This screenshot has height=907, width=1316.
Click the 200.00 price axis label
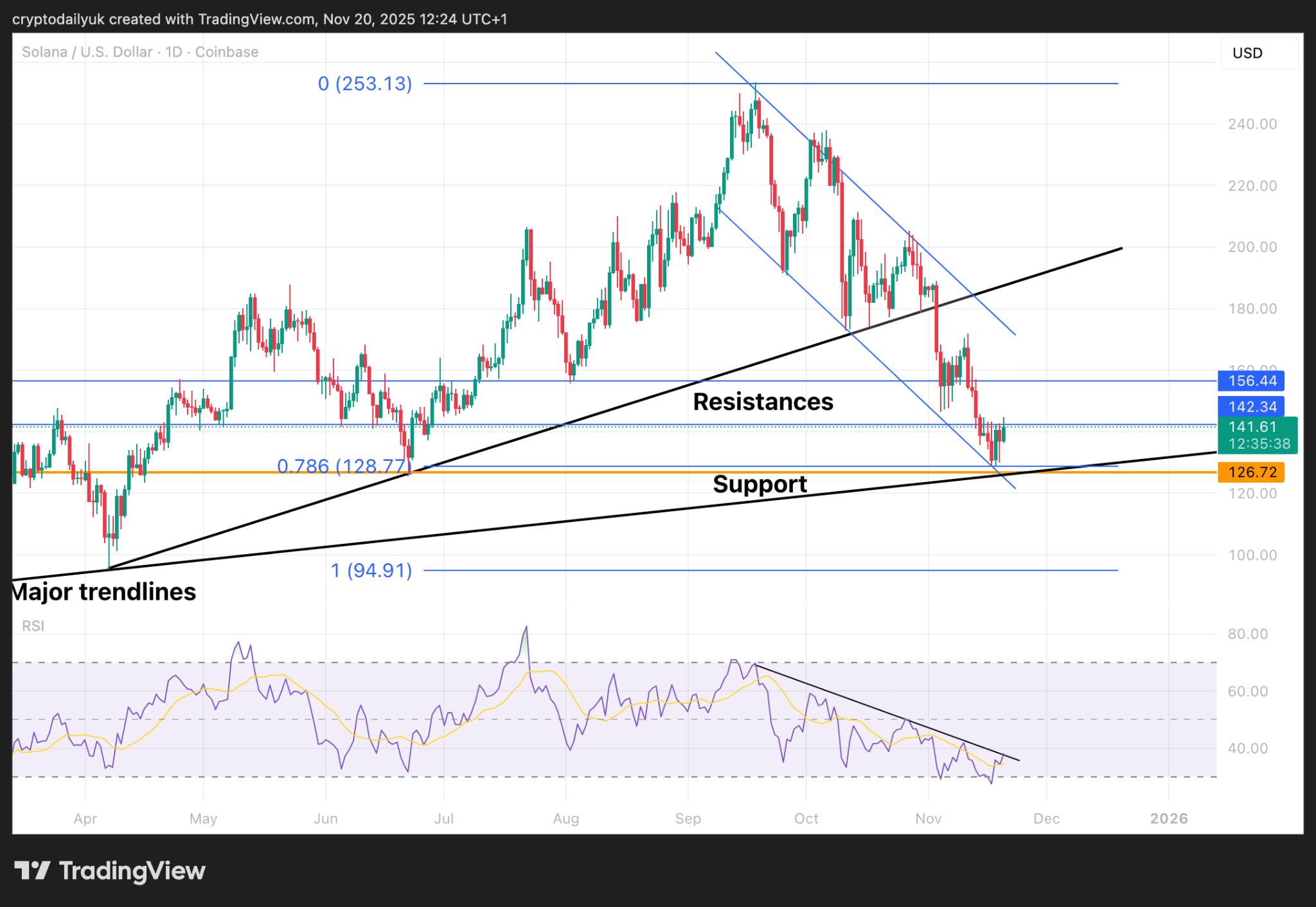tap(1252, 247)
